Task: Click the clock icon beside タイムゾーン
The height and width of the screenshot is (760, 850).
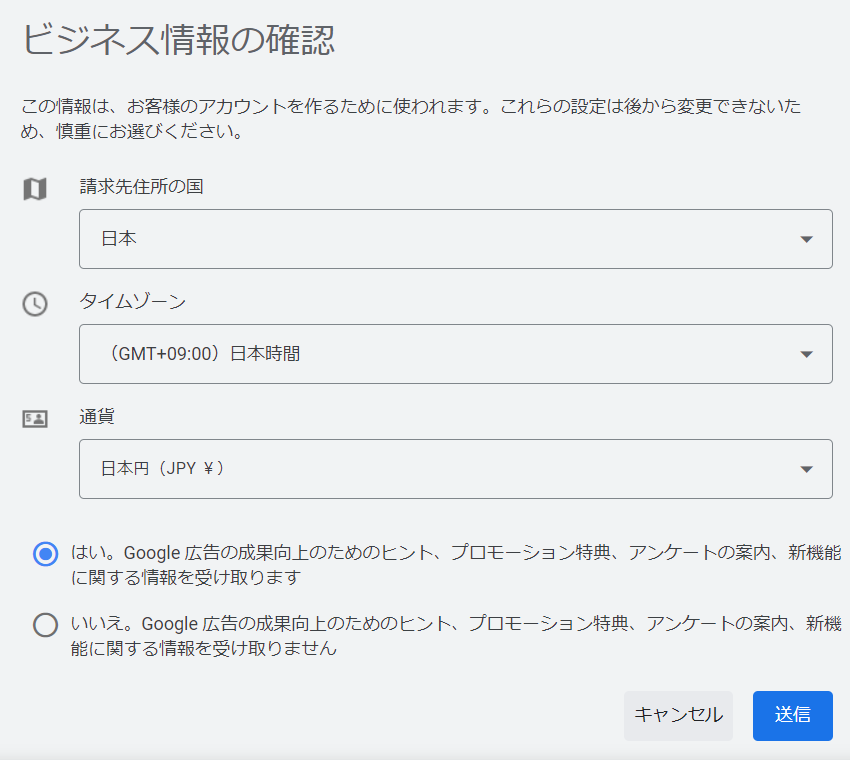Action: (x=35, y=304)
